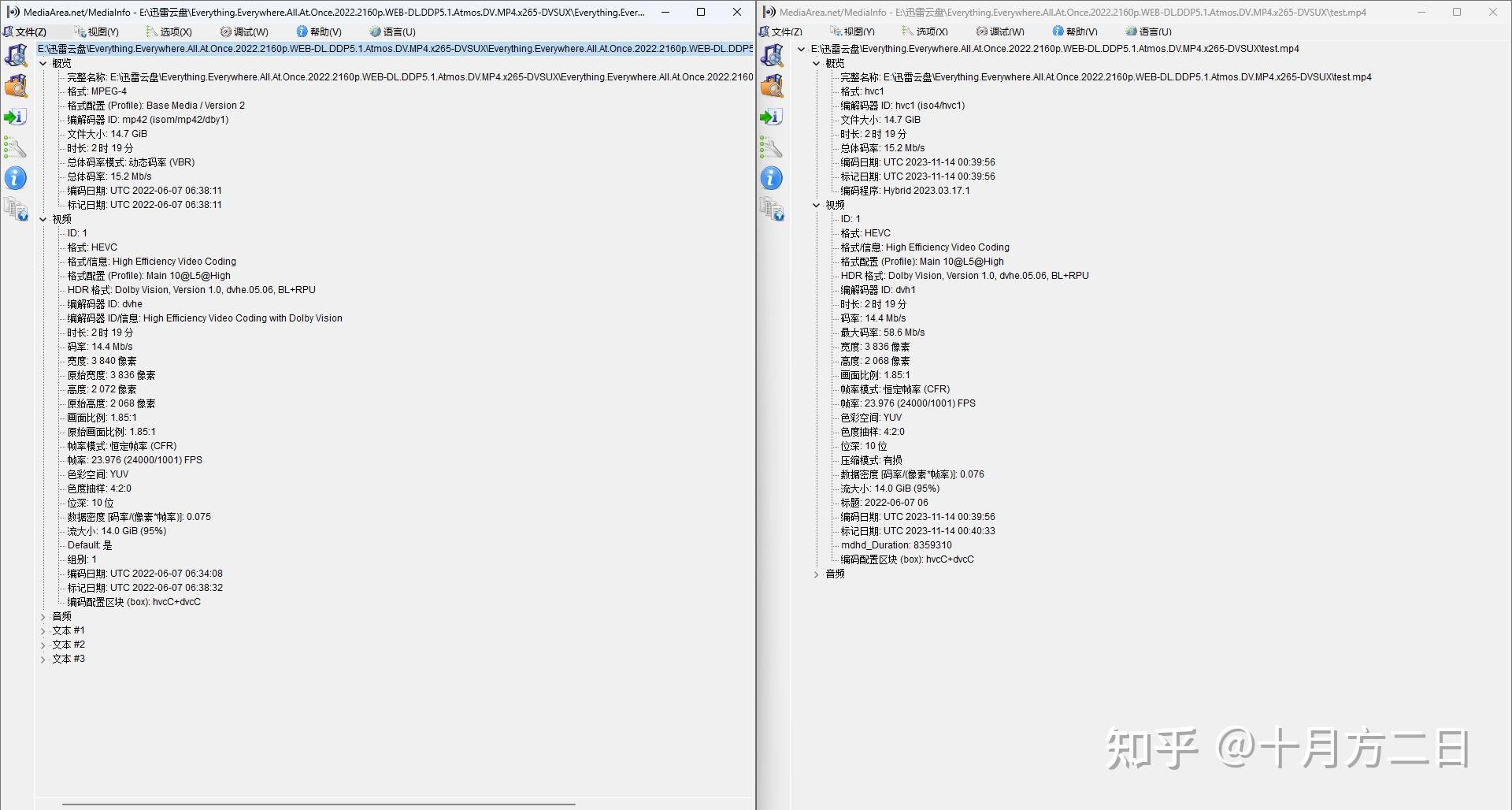The width and height of the screenshot is (1512, 810).
Task: Collapse the 概览 section in the left window
Action: point(43,63)
